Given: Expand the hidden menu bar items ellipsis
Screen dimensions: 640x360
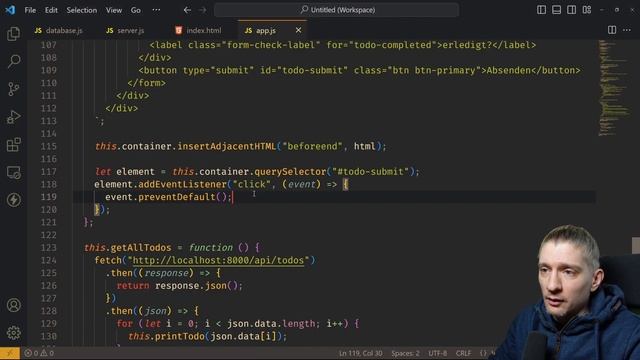Looking at the screenshot, I should pos(156,10).
